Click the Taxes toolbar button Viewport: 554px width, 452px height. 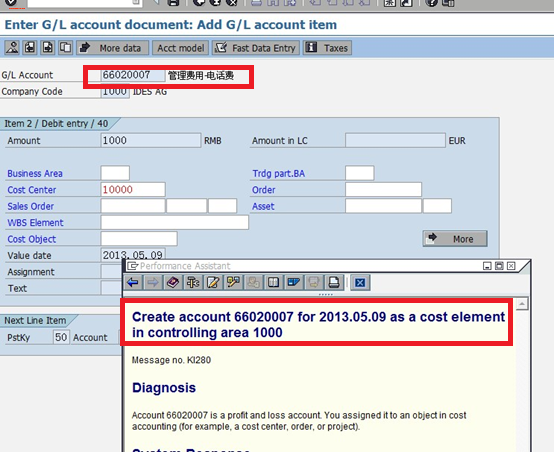click(328, 48)
